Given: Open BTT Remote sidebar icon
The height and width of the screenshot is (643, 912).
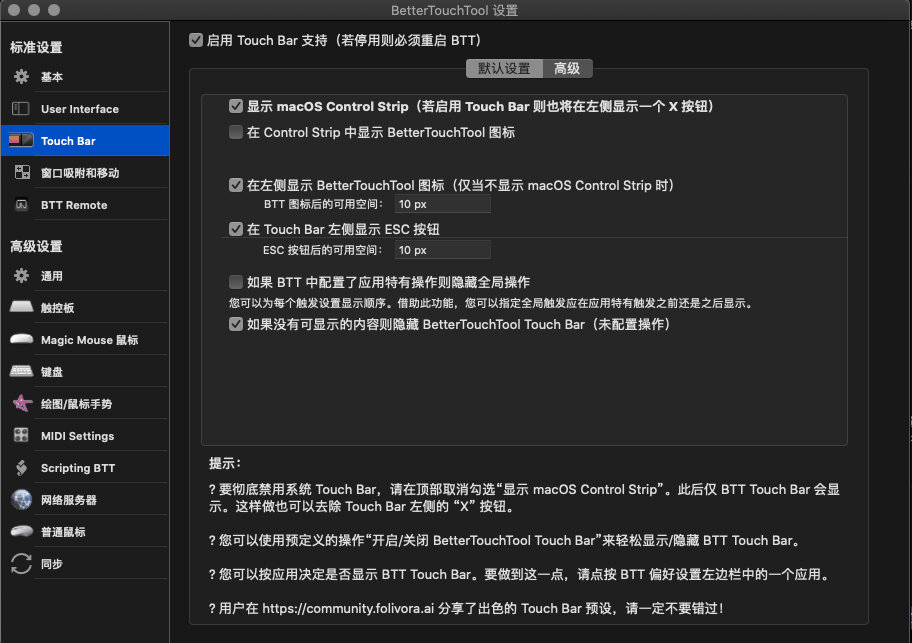Looking at the screenshot, I should click(21, 205).
